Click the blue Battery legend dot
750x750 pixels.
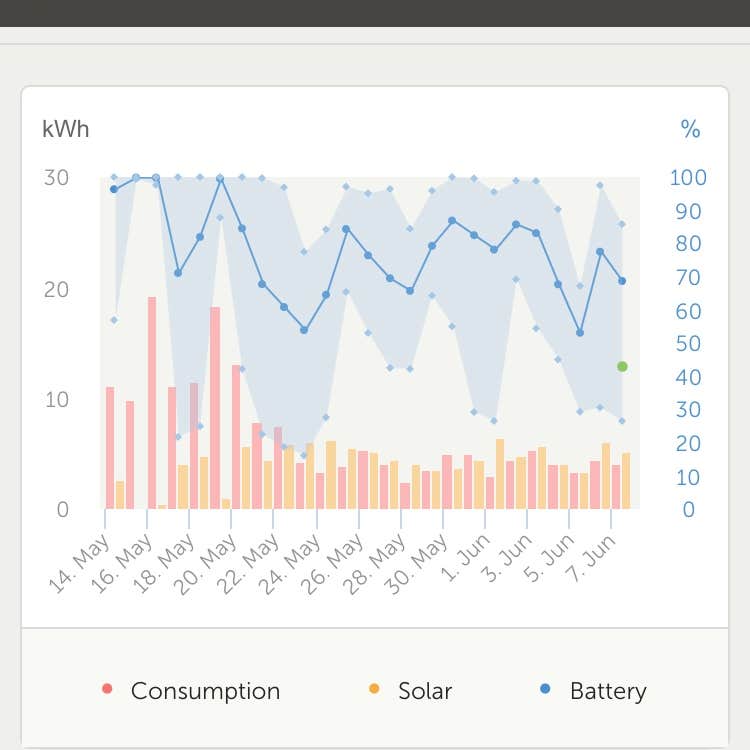click(545, 689)
